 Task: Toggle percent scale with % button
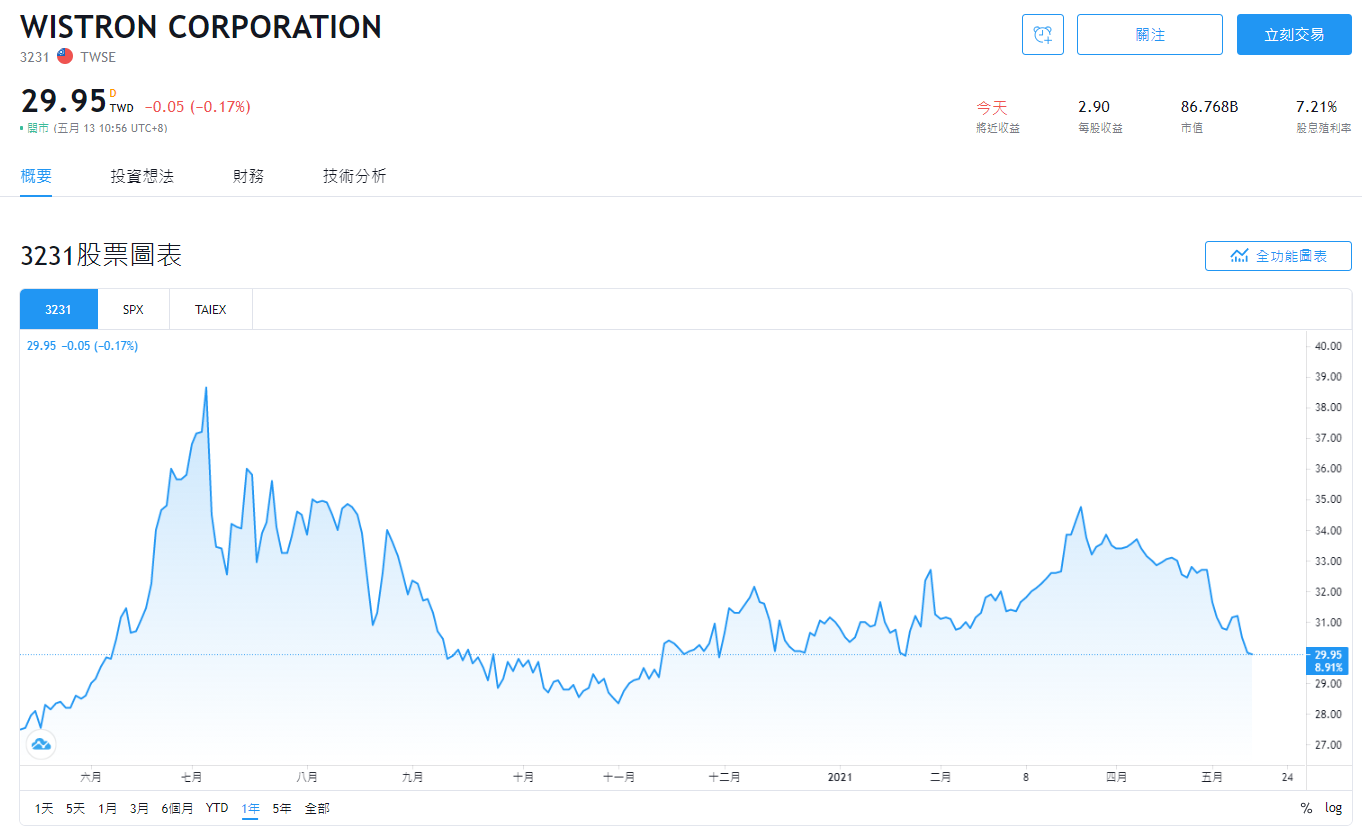[x=1306, y=808]
